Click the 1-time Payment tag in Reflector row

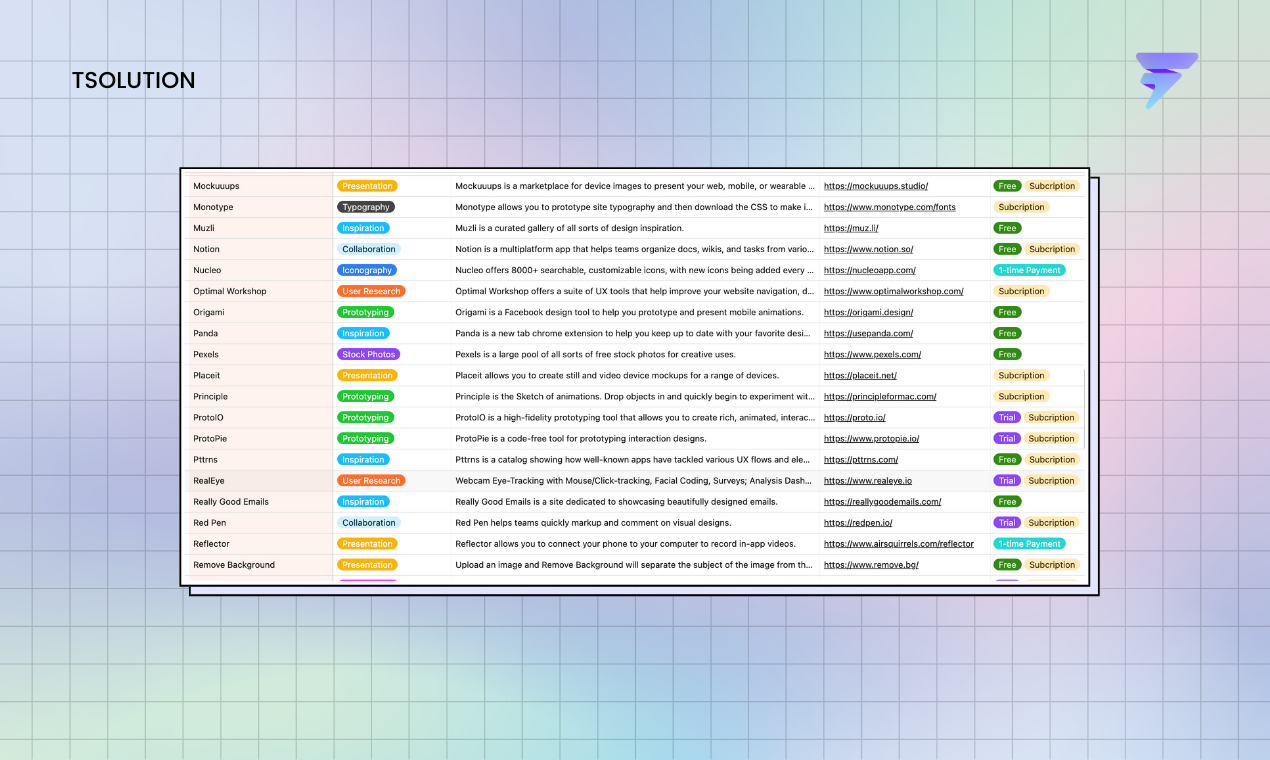pos(1029,543)
